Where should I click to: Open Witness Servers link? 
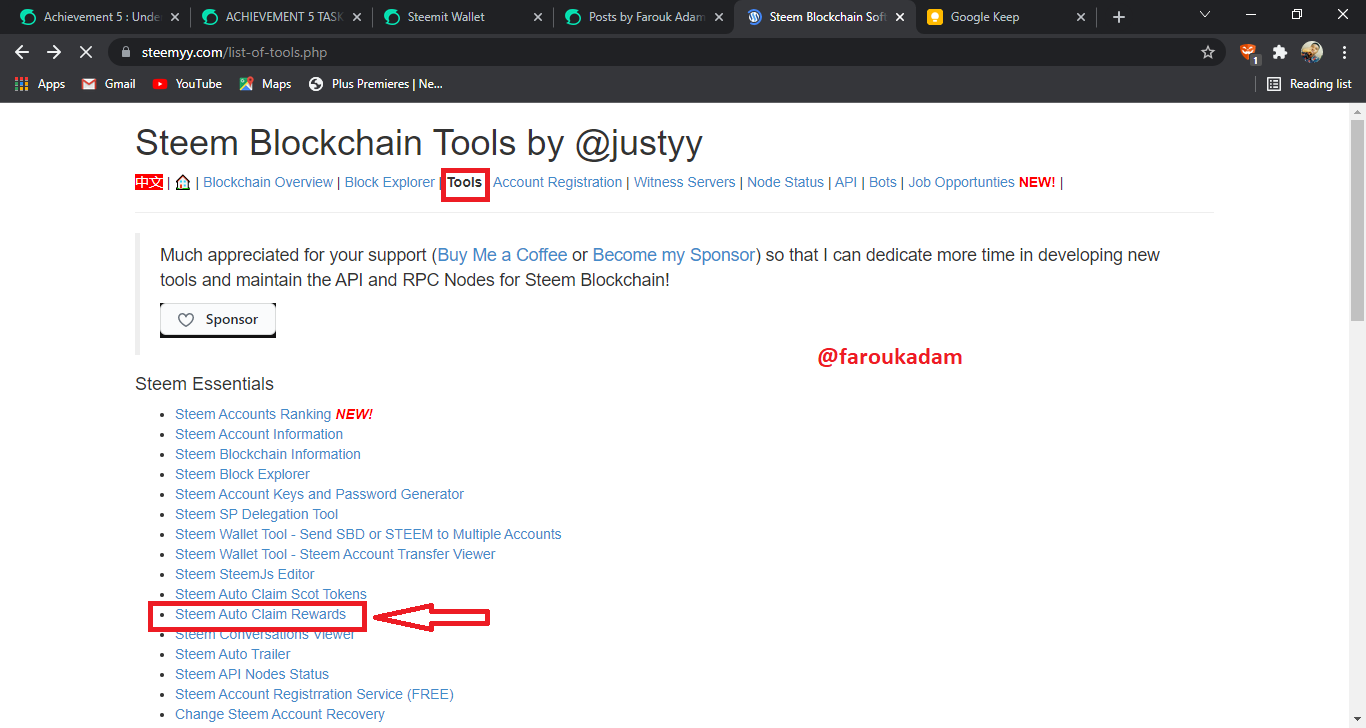(685, 182)
